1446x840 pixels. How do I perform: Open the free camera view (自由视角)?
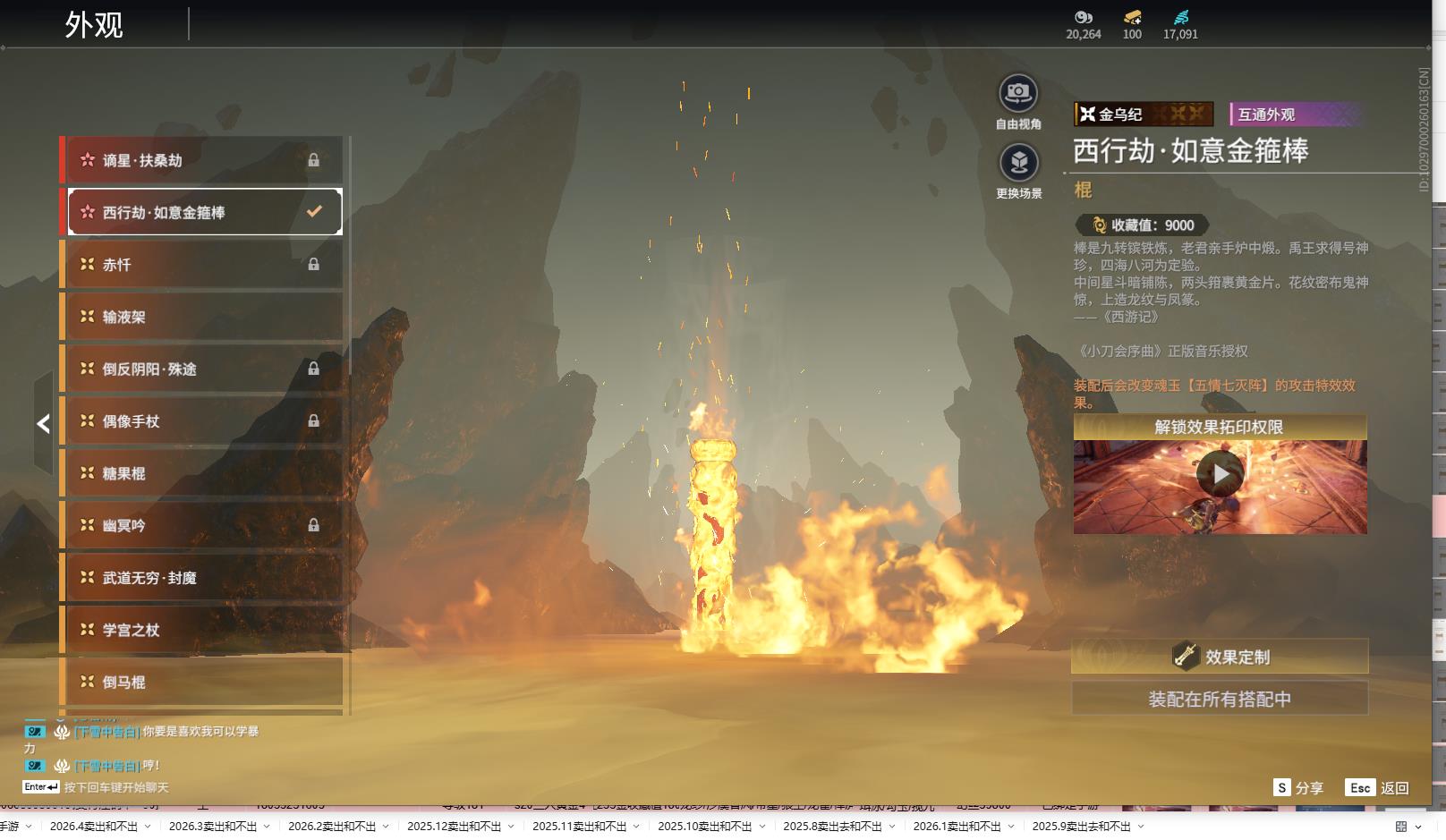pos(1017,94)
